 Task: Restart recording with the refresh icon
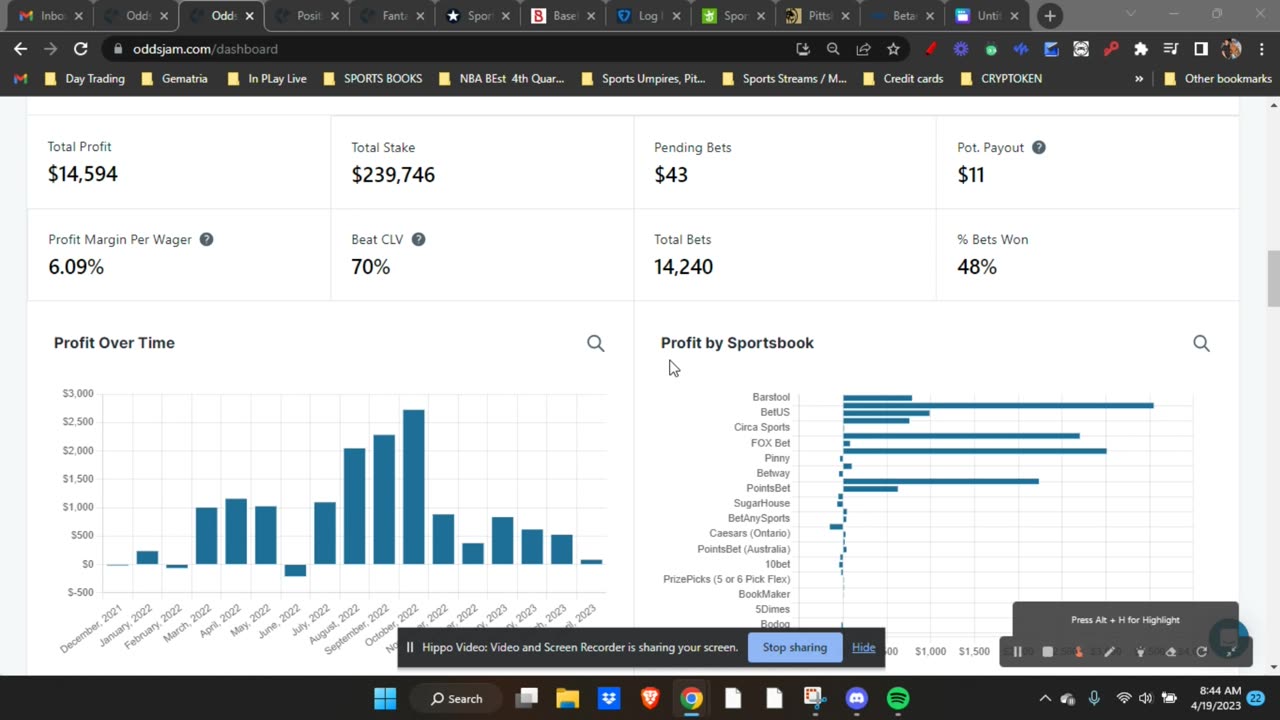click(x=1201, y=652)
